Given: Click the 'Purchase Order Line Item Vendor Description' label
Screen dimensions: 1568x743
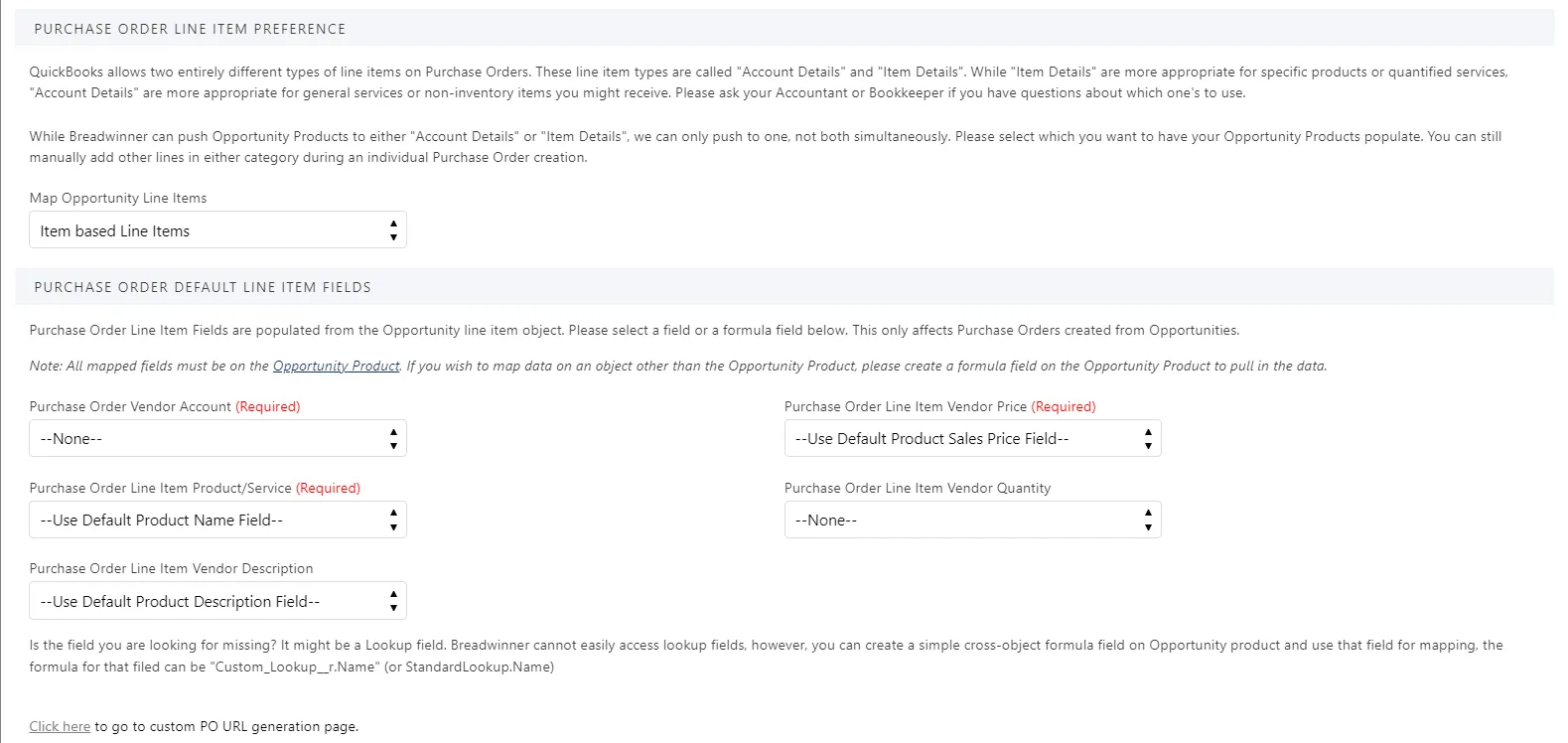Looking at the screenshot, I should [171, 568].
